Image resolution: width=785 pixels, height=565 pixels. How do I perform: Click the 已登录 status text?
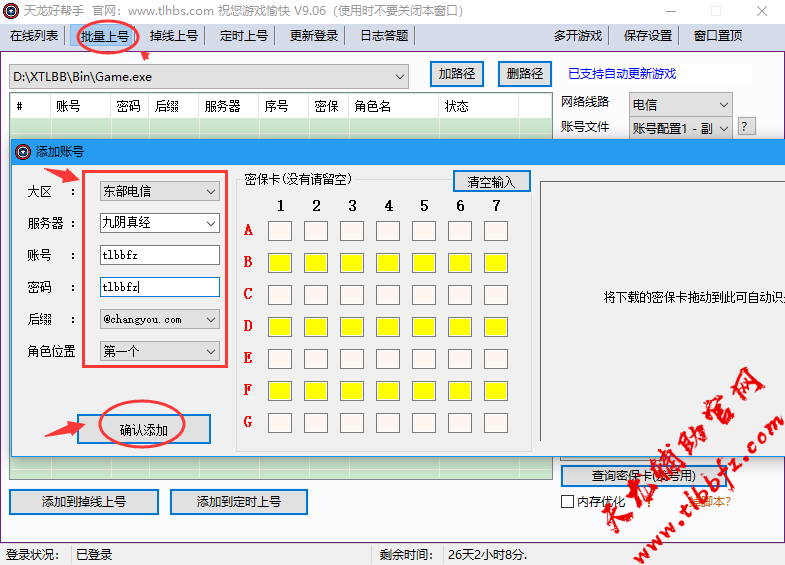pyautogui.click(x=94, y=554)
